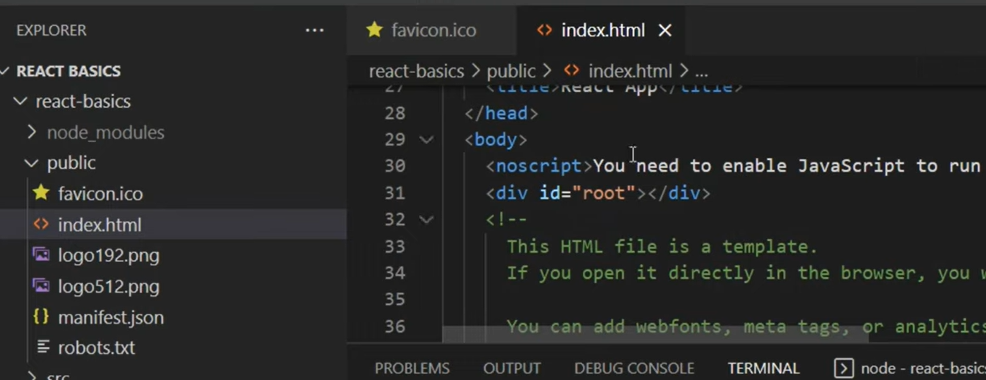Click the HTML icon in the breadcrumb
Image resolution: width=986 pixels, height=380 pixels.
tap(572, 70)
